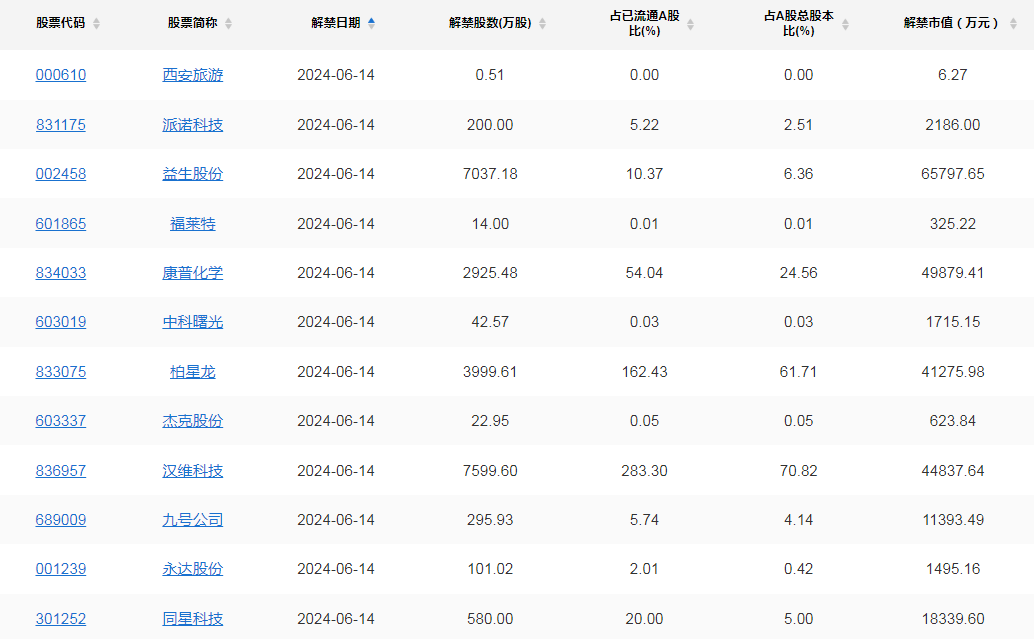Click the 解禁日期 column header text
This screenshot has height=639, width=1034.
(336, 23)
